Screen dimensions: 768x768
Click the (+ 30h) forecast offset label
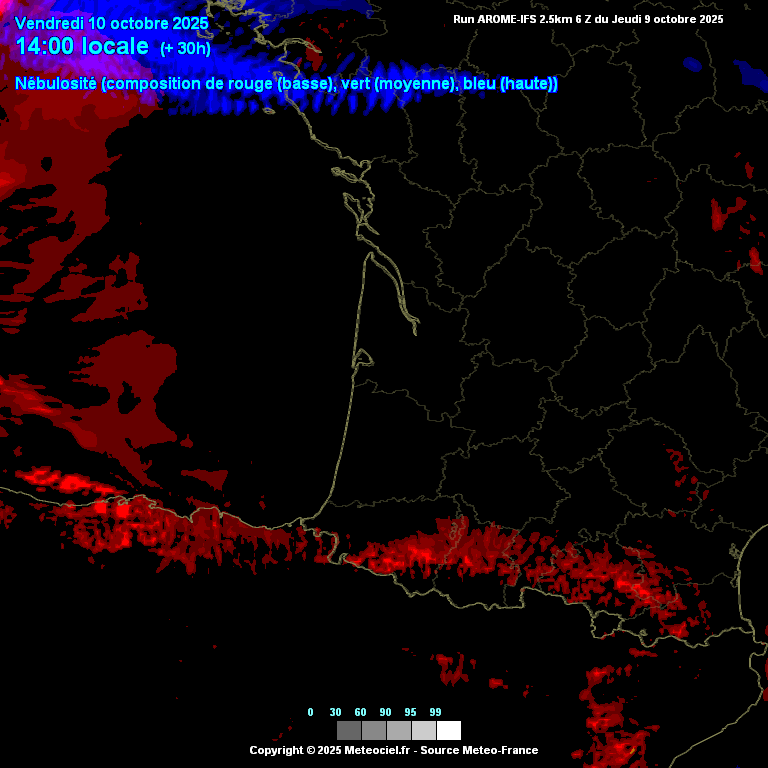pyautogui.click(x=185, y=48)
